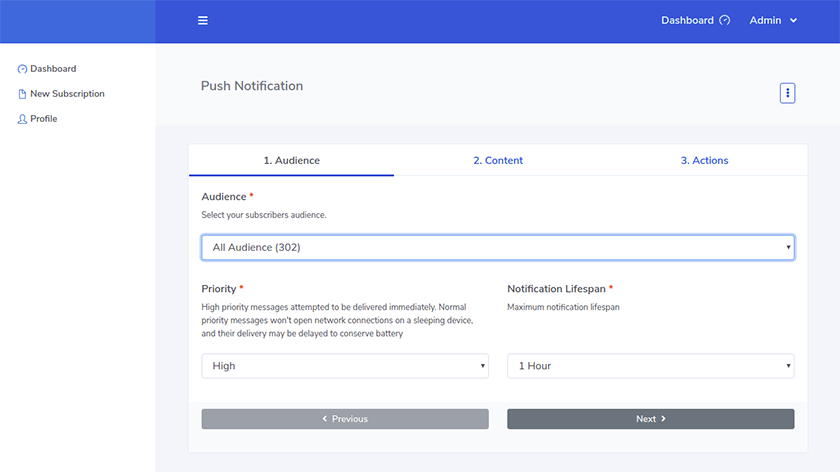Open the three-dot options menu
This screenshot has width=840, height=472.
[x=787, y=93]
